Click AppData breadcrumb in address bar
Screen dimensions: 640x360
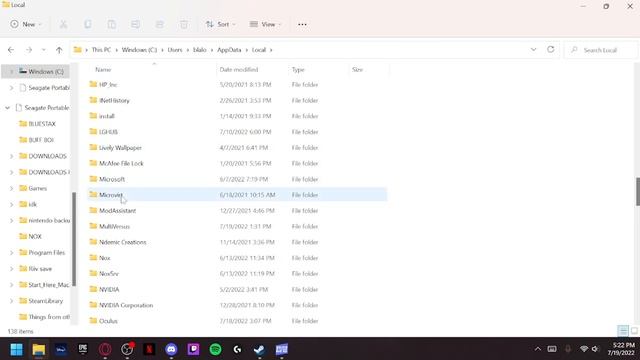(x=229, y=50)
